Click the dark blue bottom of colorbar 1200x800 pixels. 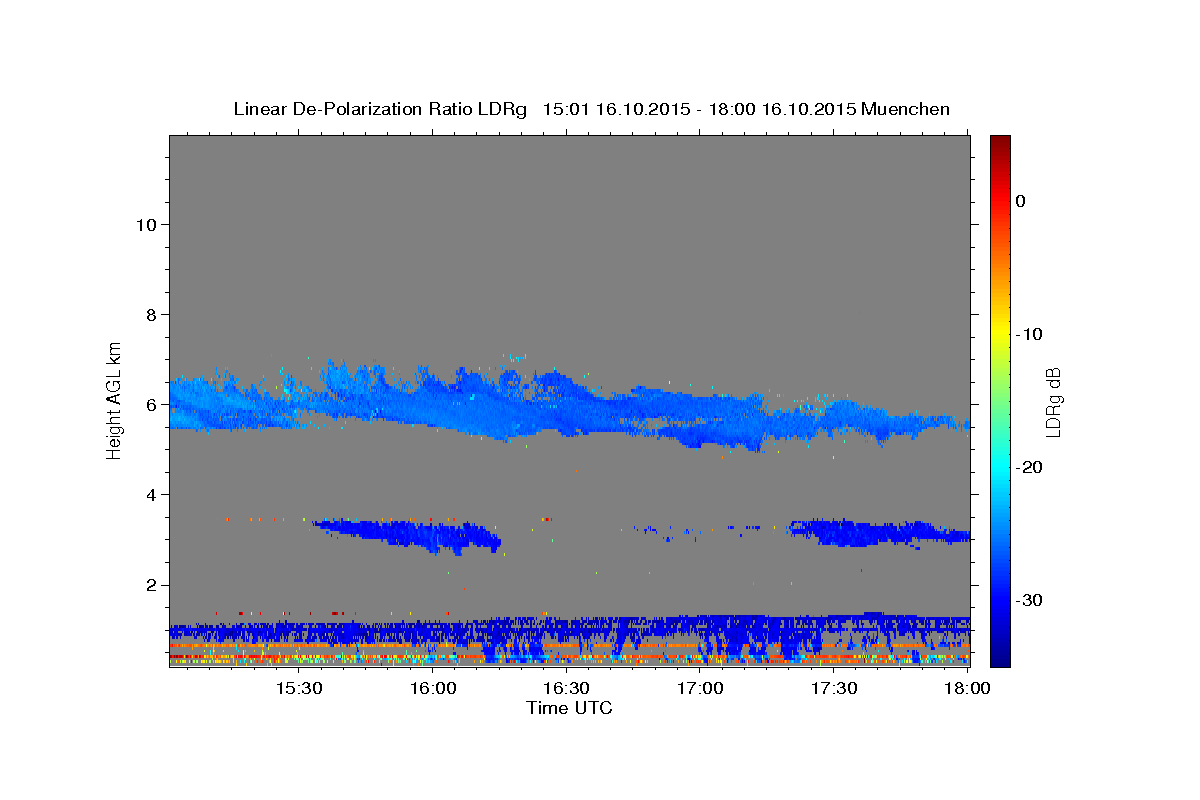coord(1000,655)
